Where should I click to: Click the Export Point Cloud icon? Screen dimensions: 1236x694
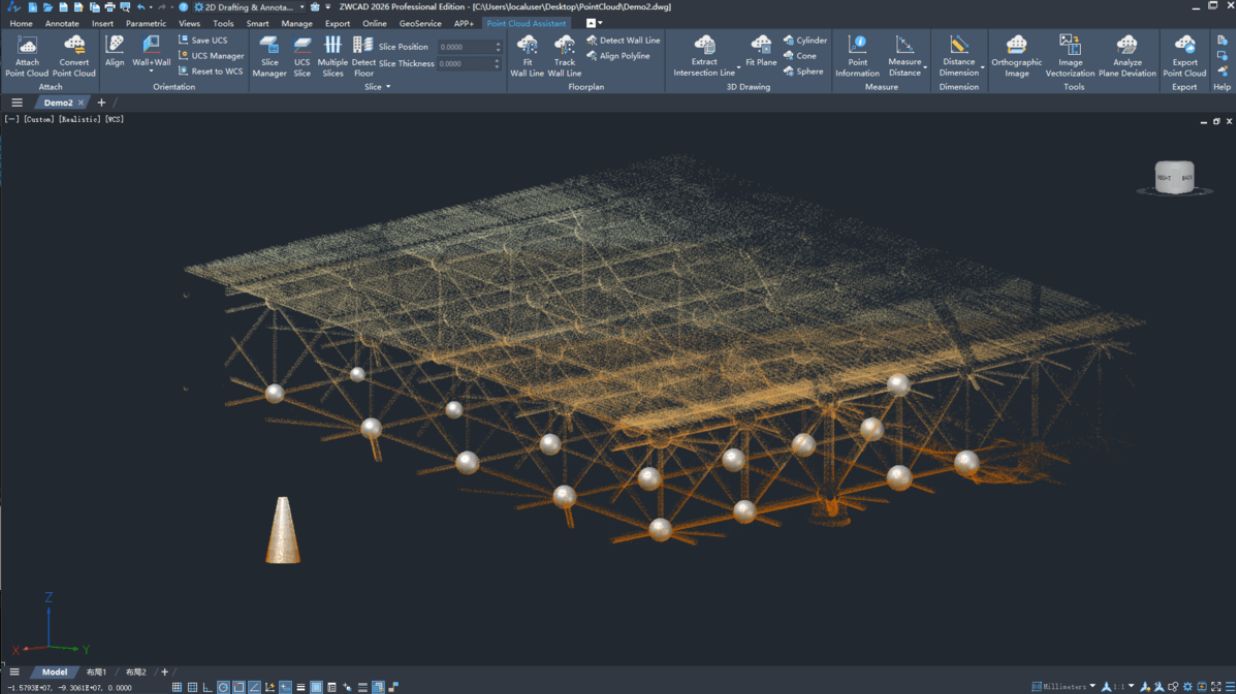(1184, 45)
